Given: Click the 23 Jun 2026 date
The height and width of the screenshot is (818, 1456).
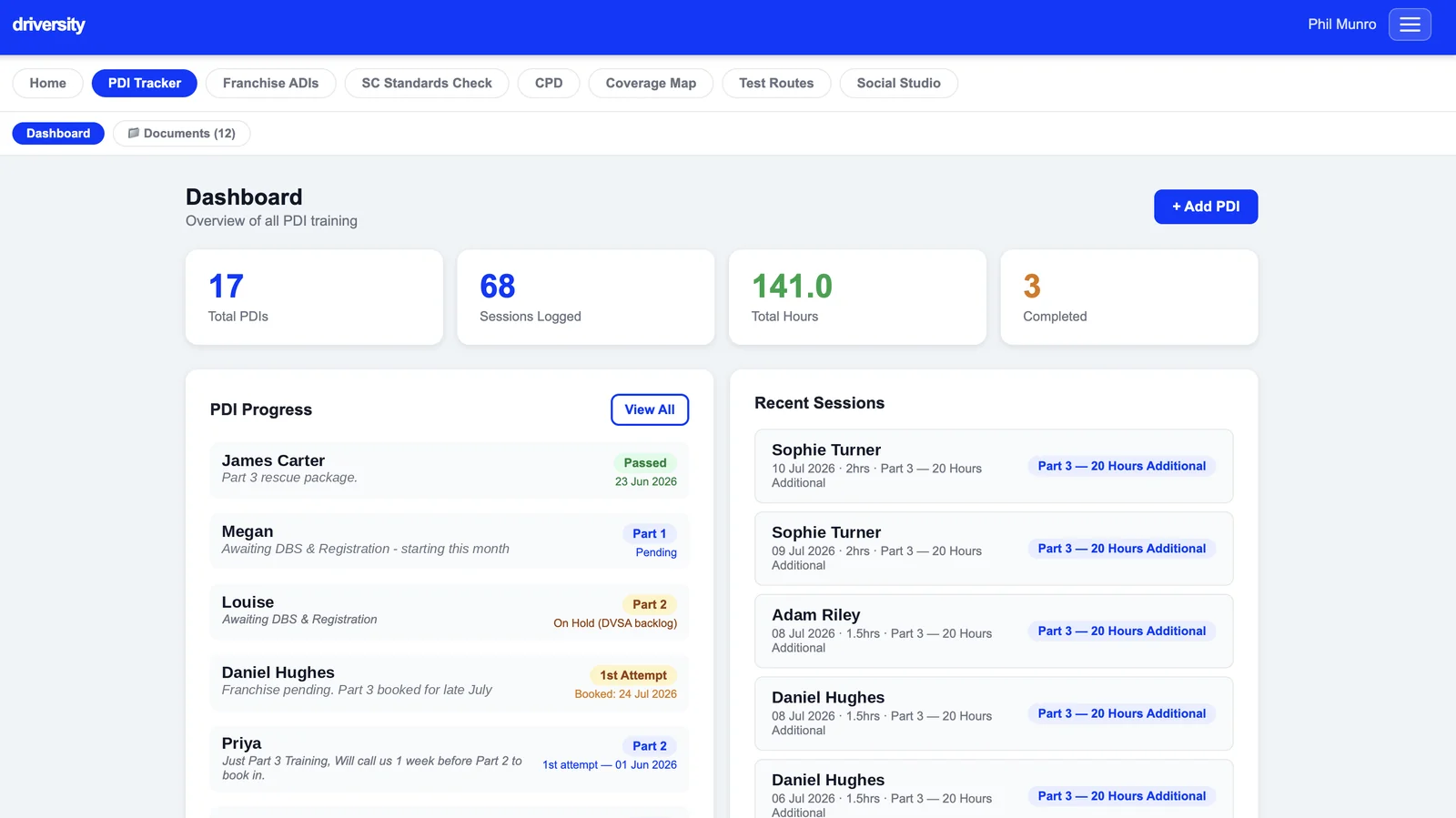Looking at the screenshot, I should coord(646,482).
